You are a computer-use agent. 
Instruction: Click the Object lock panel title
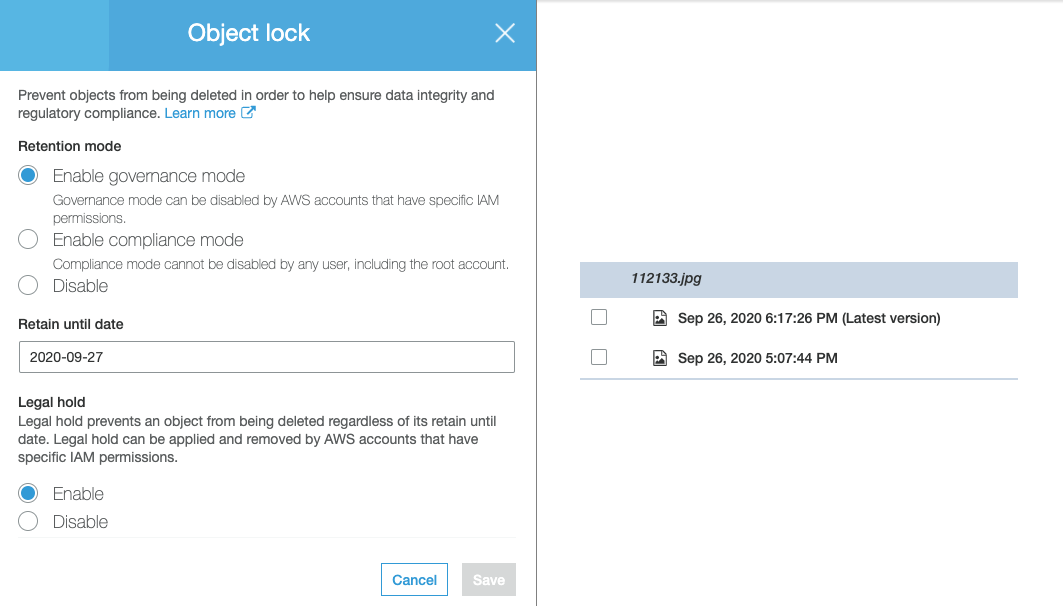[249, 33]
